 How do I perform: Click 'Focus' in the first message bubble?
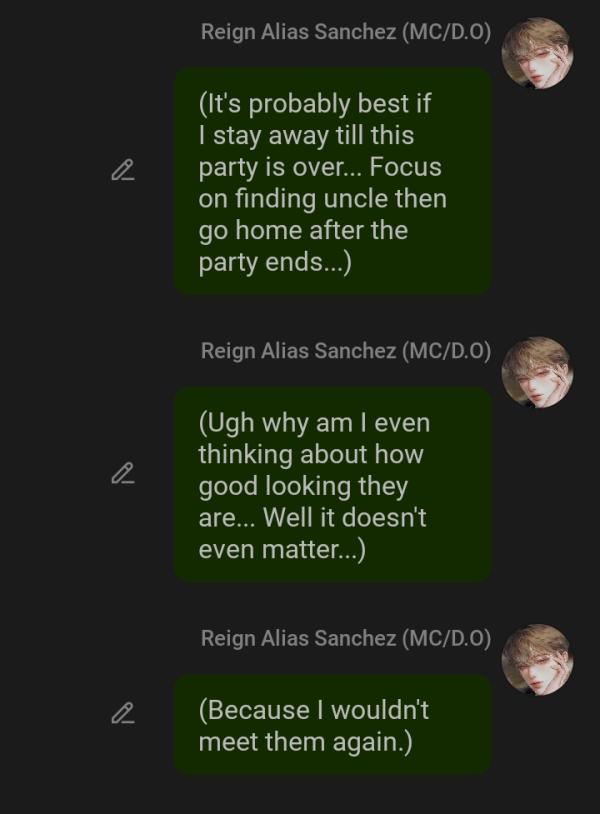point(406,166)
